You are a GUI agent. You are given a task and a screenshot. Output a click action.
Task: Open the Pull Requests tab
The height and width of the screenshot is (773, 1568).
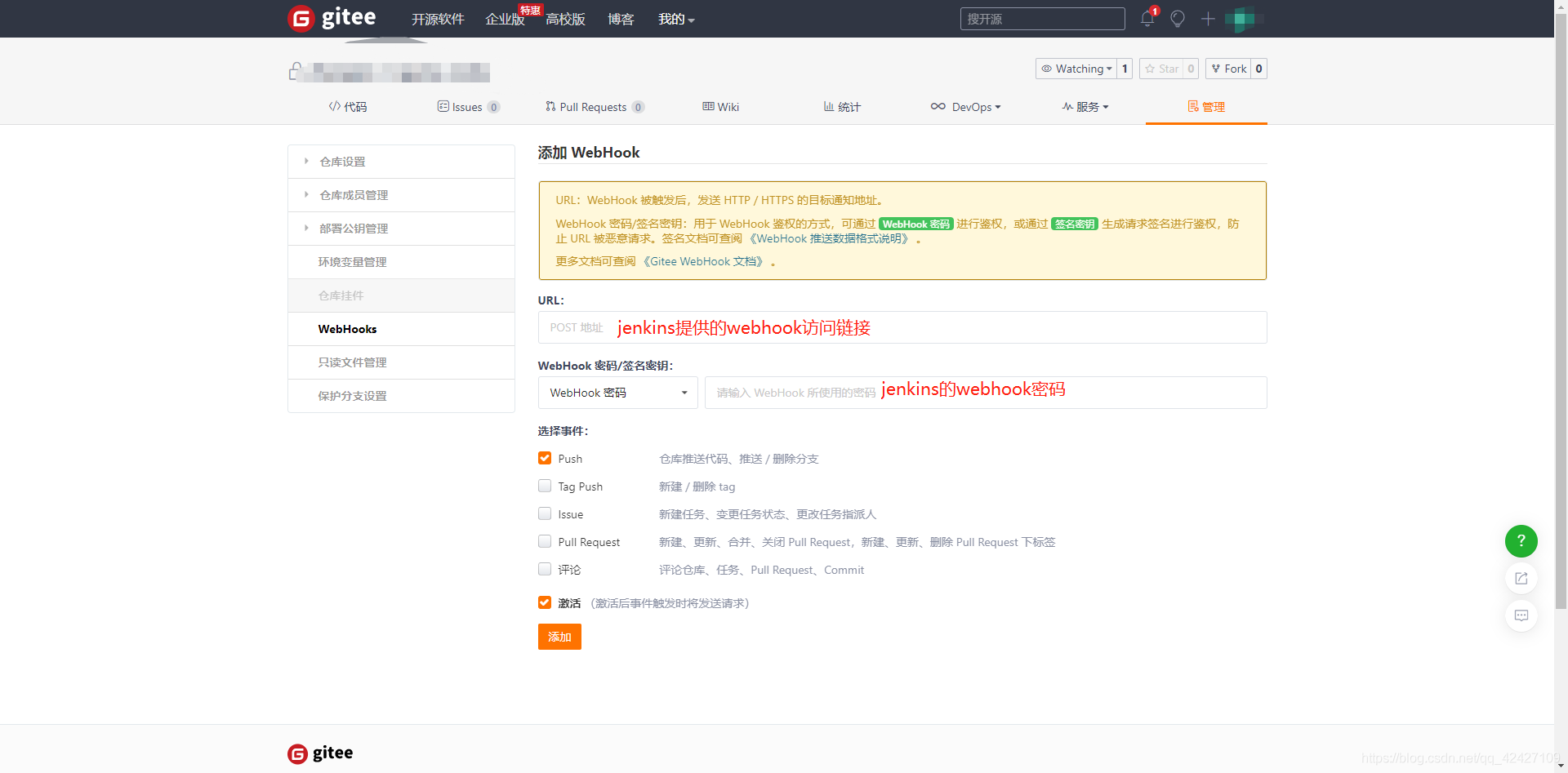pos(595,107)
